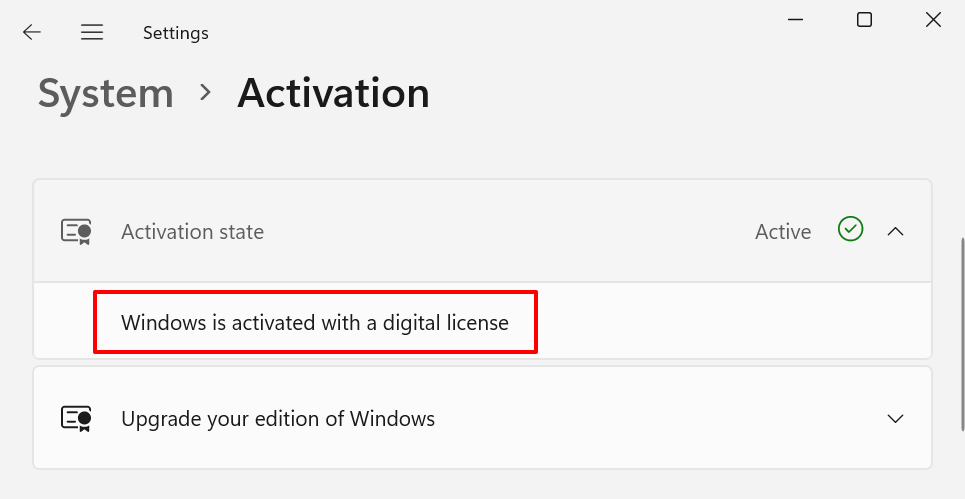Click the green checkmark status icon

point(850,231)
